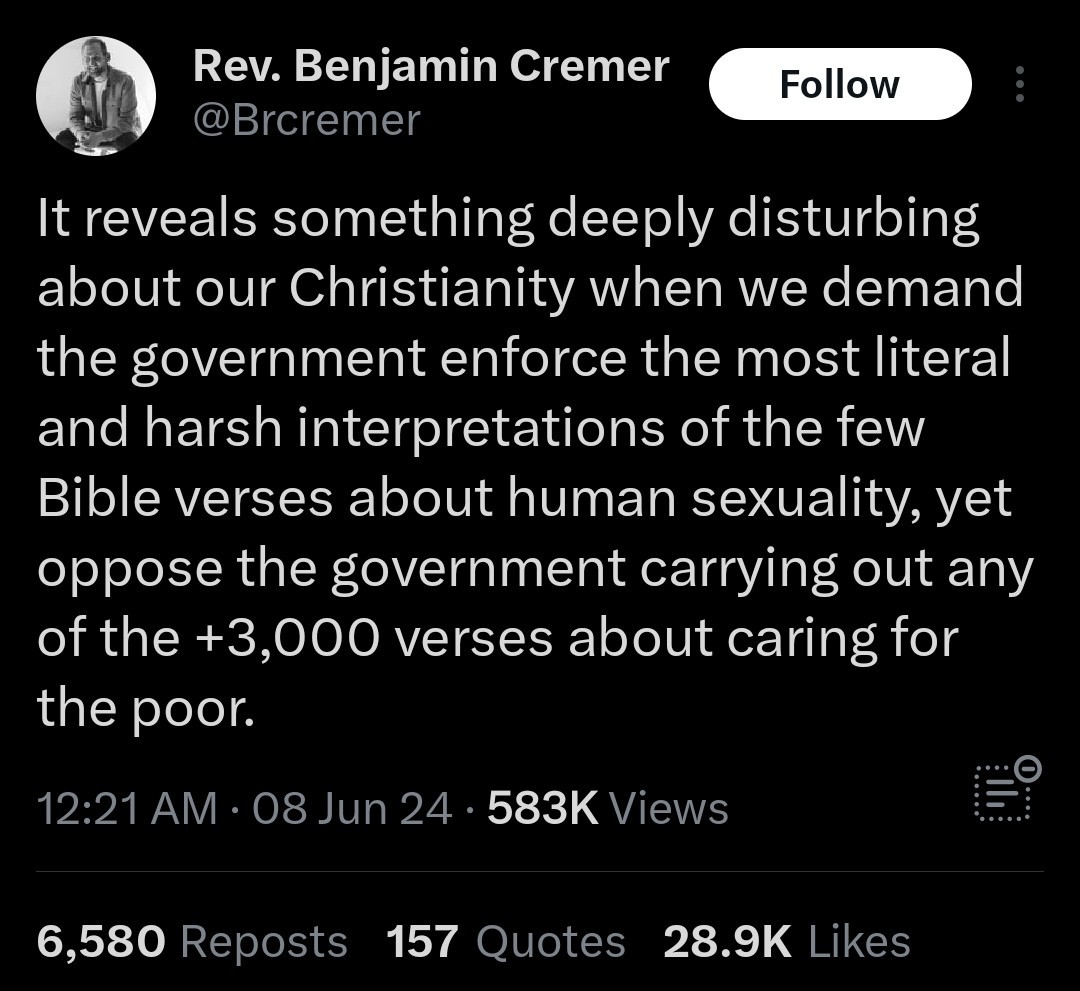Click the 6,580 repost count

101,941
